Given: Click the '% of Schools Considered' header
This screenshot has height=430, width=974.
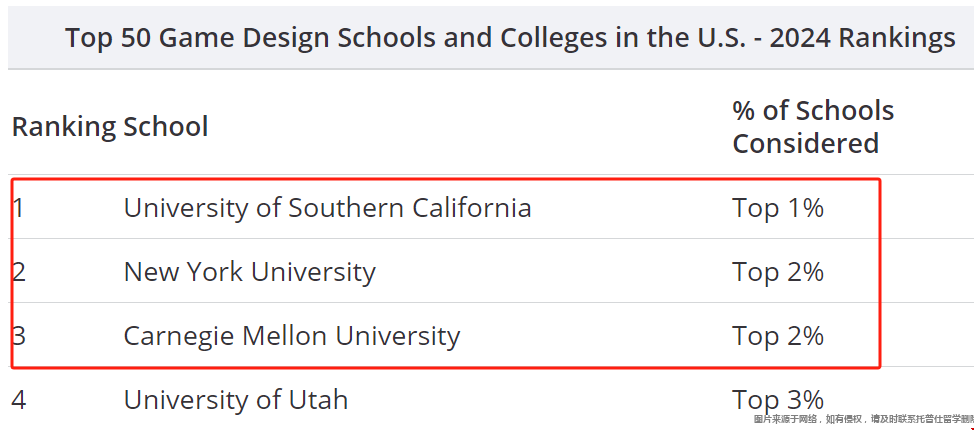Looking at the screenshot, I should (813, 127).
